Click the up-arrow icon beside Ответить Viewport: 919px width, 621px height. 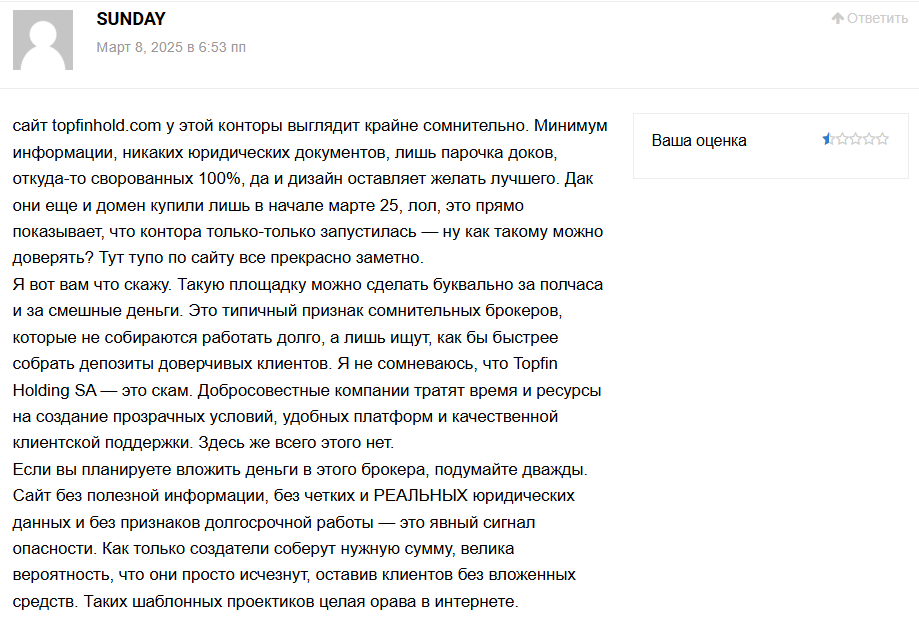pyautogui.click(x=838, y=18)
